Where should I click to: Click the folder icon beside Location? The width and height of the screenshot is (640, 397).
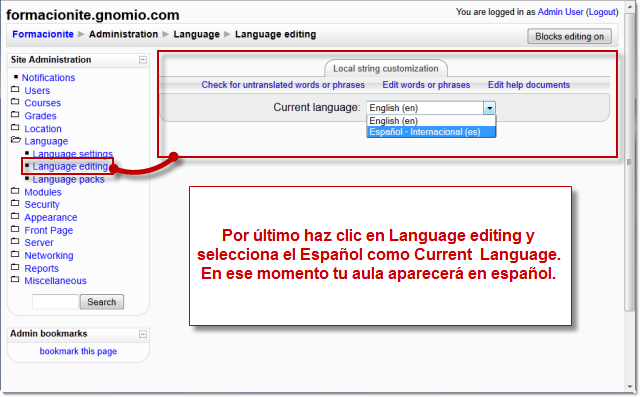pos(15,128)
